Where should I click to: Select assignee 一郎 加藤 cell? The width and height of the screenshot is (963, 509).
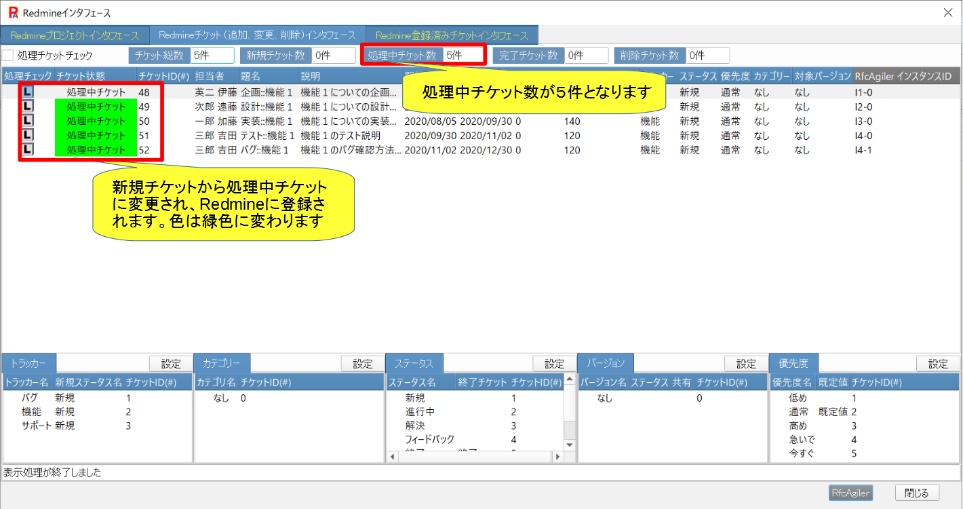pos(216,121)
